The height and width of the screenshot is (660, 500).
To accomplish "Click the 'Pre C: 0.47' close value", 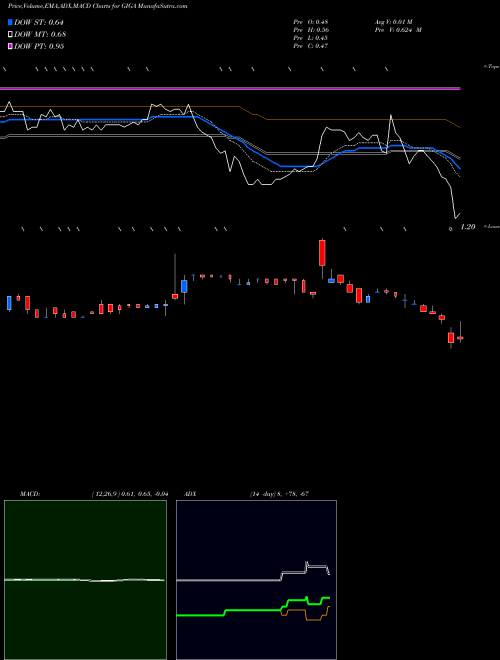I will 311,46.
